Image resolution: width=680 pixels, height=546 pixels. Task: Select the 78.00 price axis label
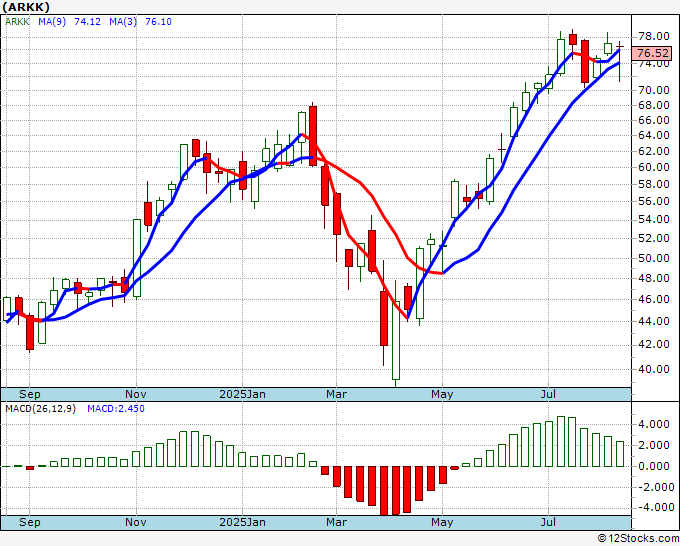(654, 36)
